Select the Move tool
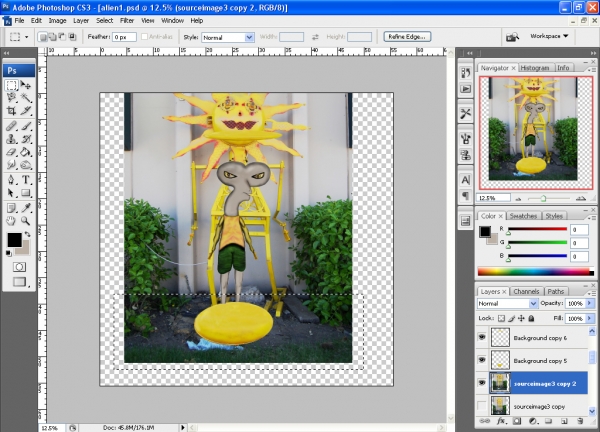Viewport: 600px width, 432px height. tap(26, 85)
